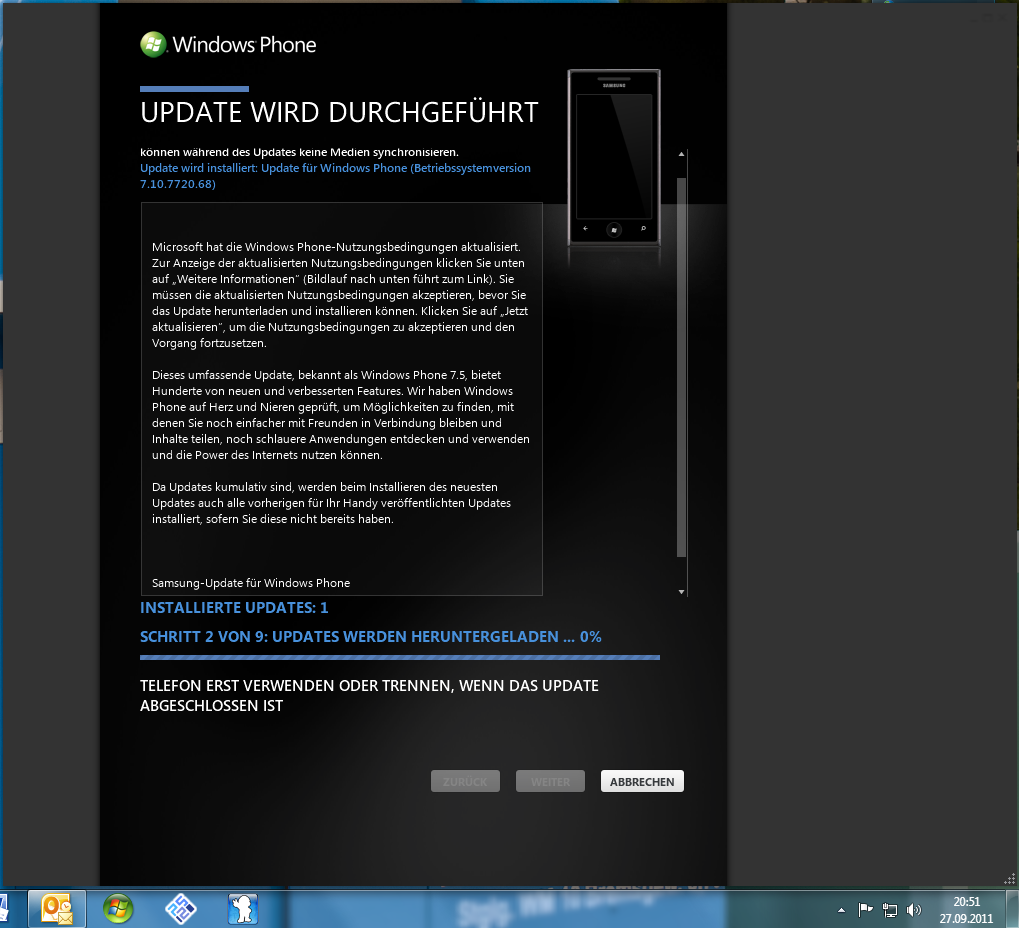1019x928 pixels.
Task: Click paragraph starting "Dieses umfassende Update"
Action: click(341, 415)
